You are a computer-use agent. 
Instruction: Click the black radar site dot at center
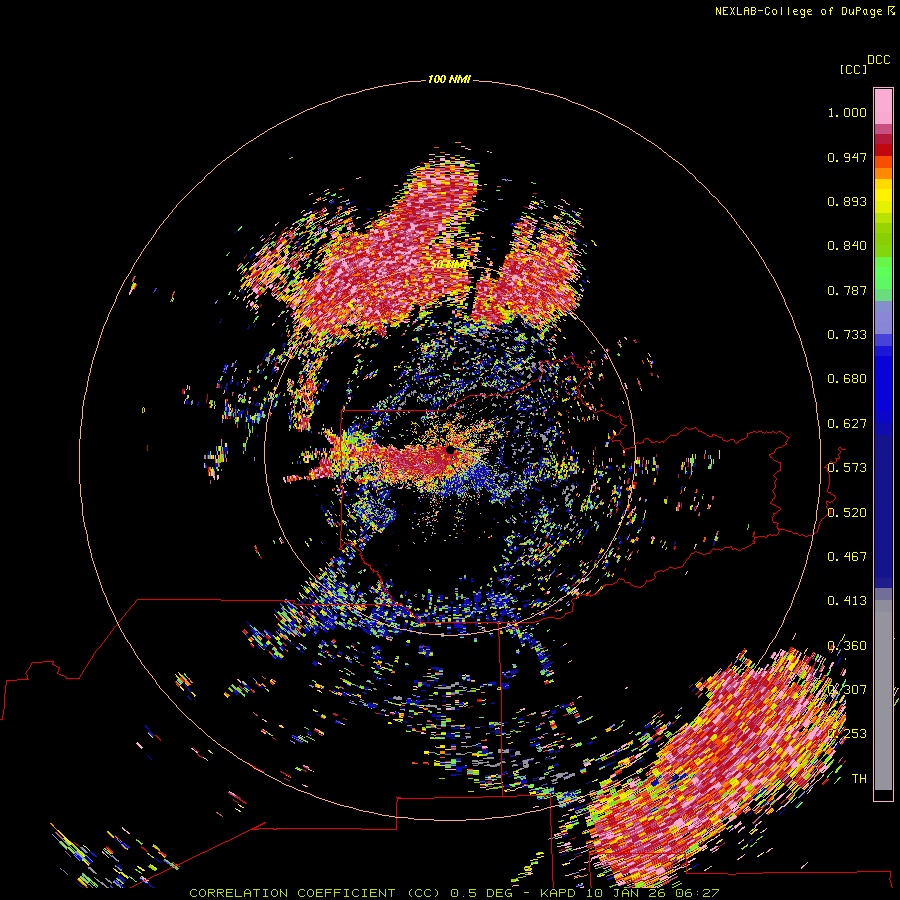(450, 449)
